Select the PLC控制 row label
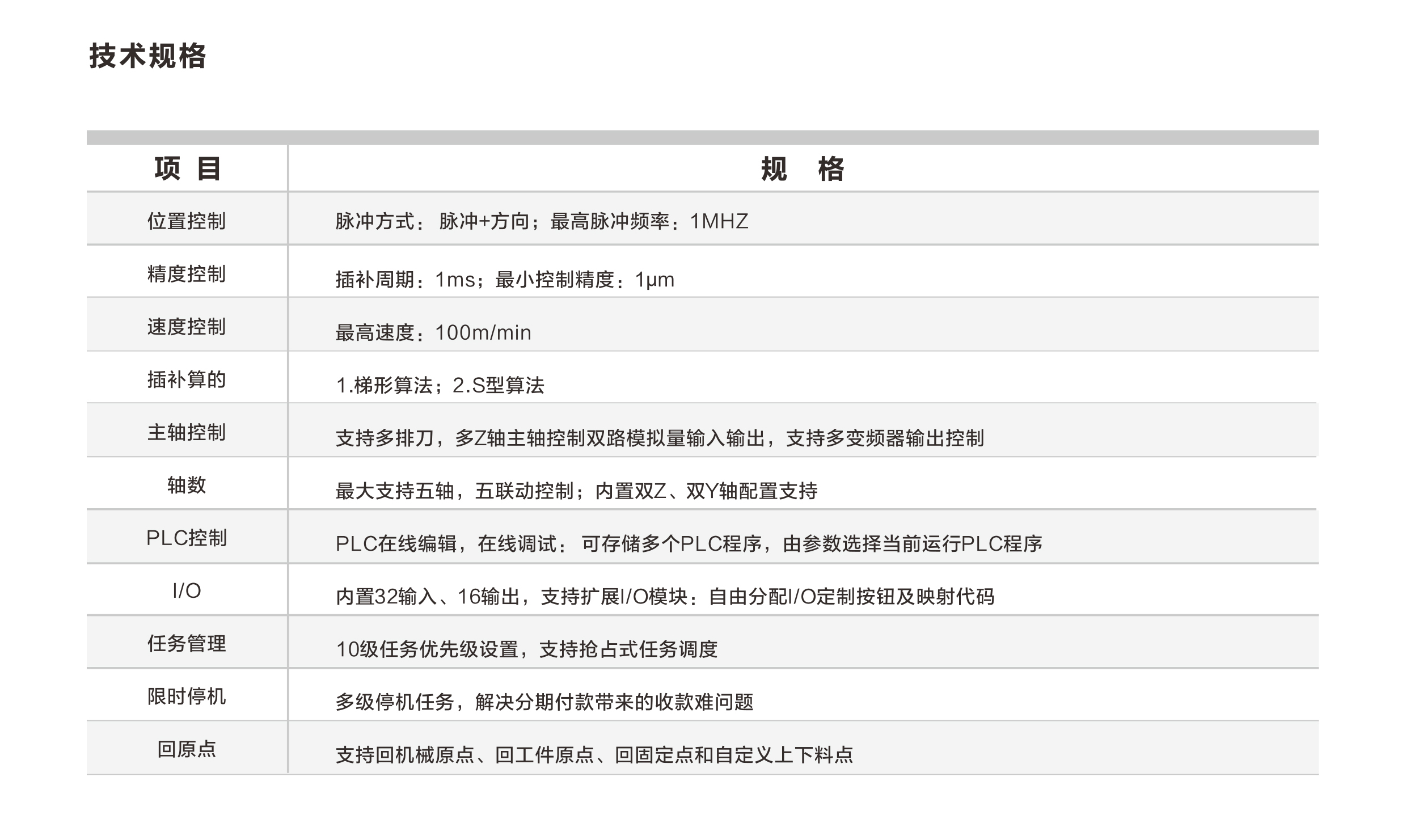The image size is (1406, 840). coord(187,538)
